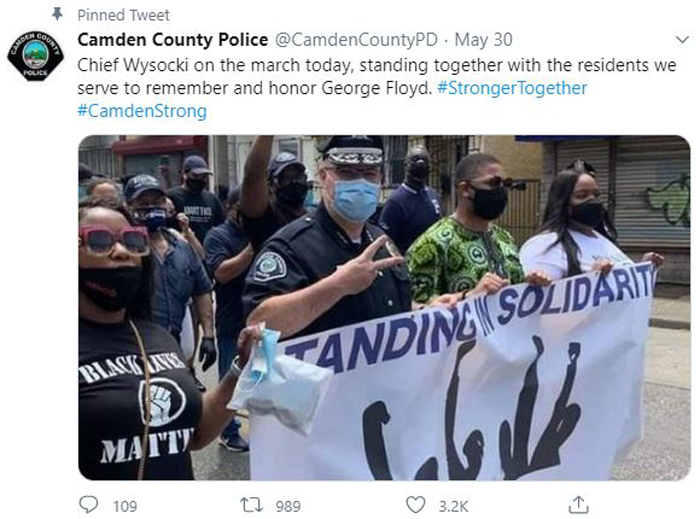The width and height of the screenshot is (700, 519).
Task: Open the @CamdenCountyPD handle link
Action: (356, 40)
